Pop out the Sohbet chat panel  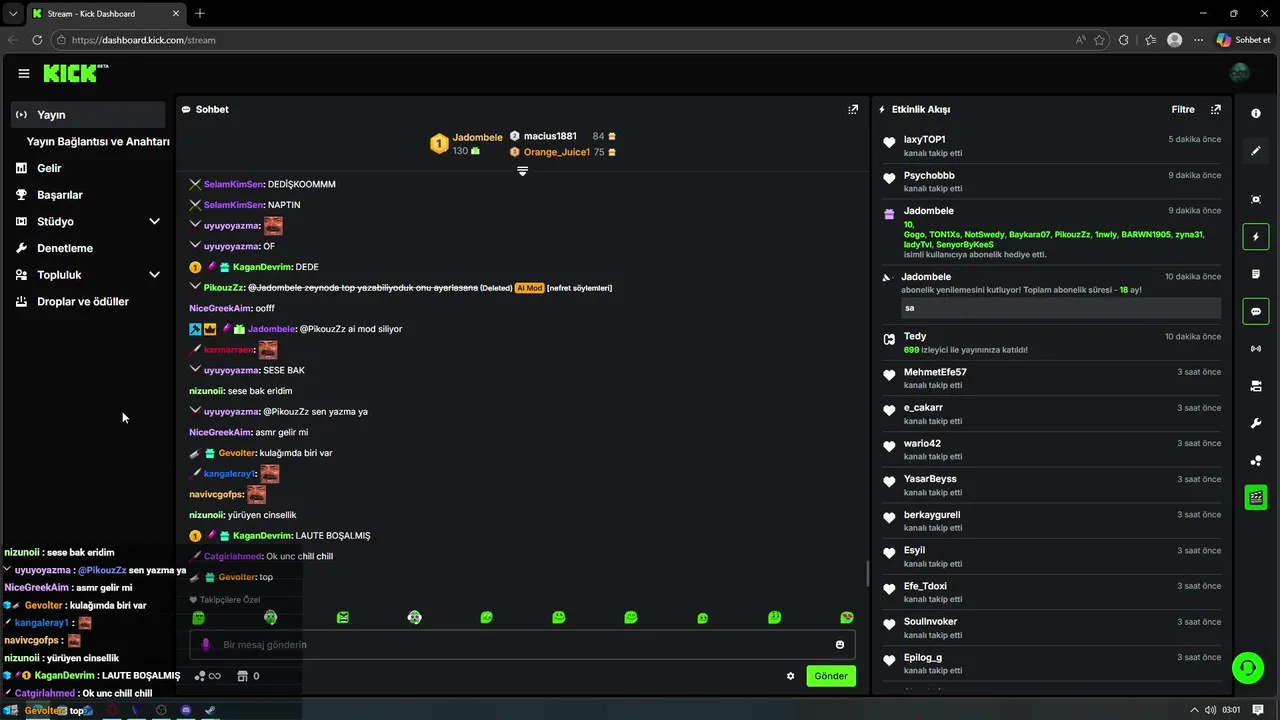(853, 109)
